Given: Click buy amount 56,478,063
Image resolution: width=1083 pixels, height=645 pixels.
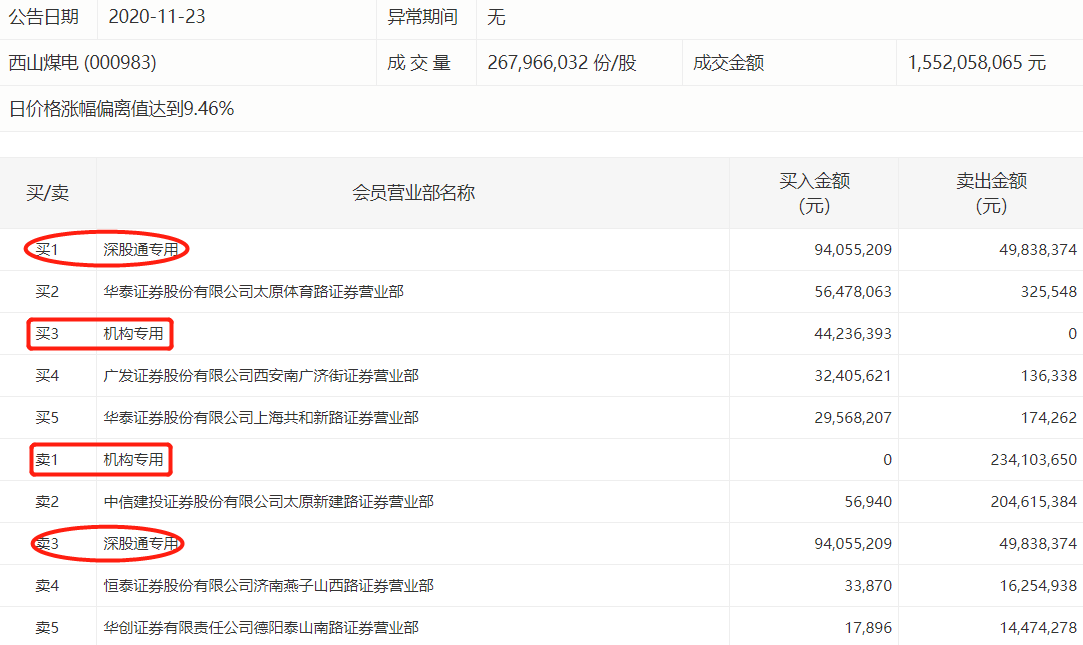Looking at the screenshot, I should pos(853,291).
